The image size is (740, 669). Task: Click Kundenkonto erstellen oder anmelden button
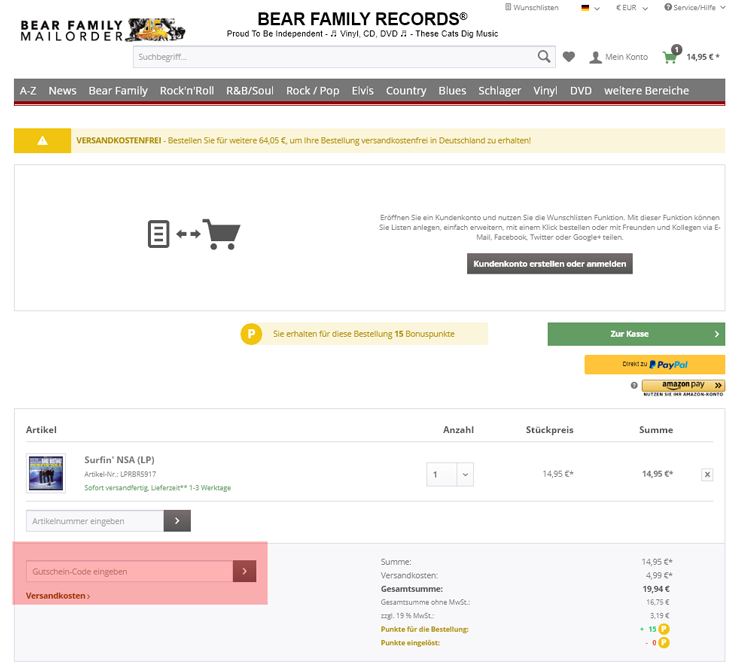[x=549, y=264]
